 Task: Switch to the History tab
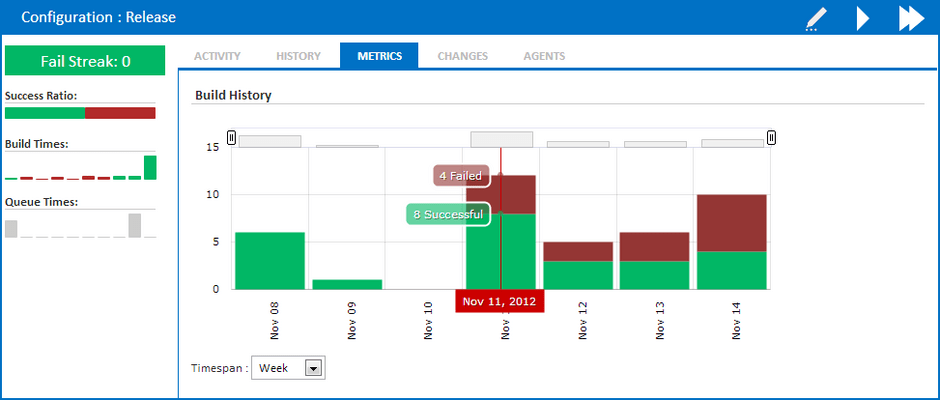click(298, 56)
